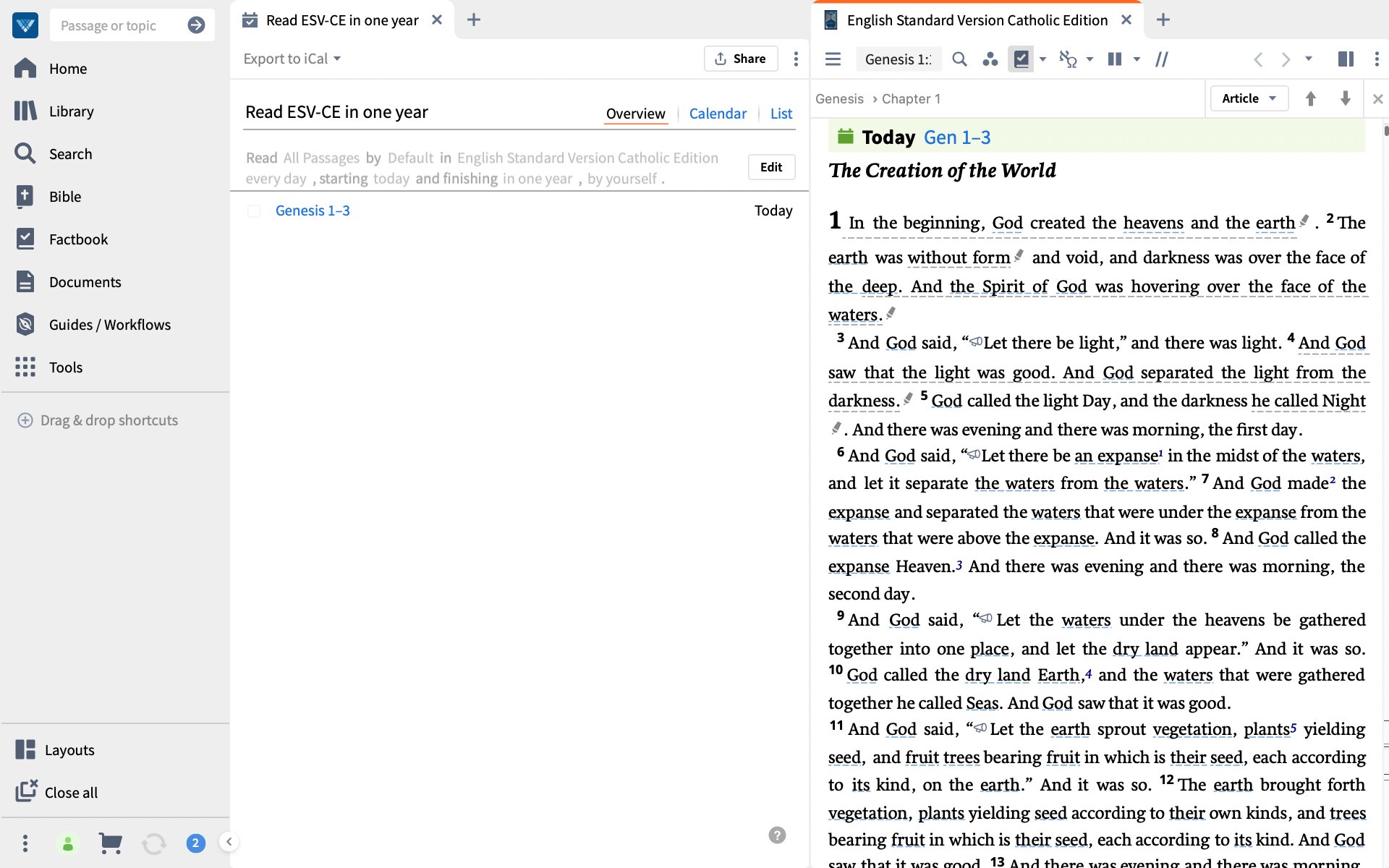
Task: Toggle the split panel view icon
Action: pos(1346,59)
